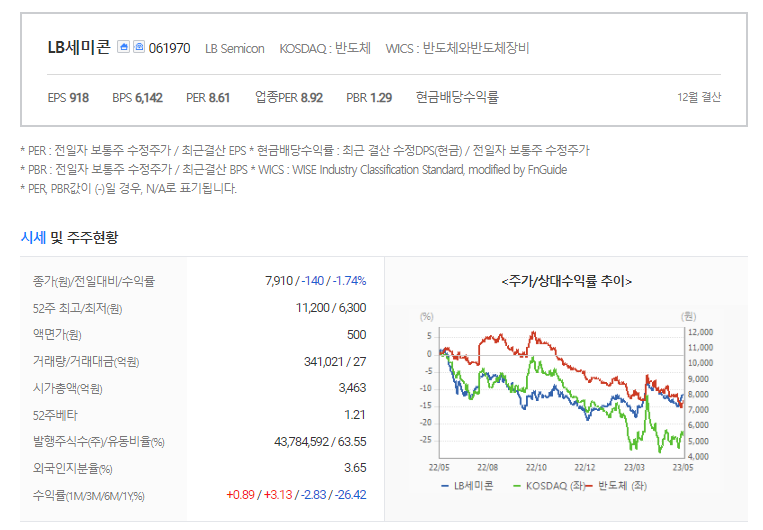
Task: Click the 액면가(원) row label
Action: pos(57,335)
